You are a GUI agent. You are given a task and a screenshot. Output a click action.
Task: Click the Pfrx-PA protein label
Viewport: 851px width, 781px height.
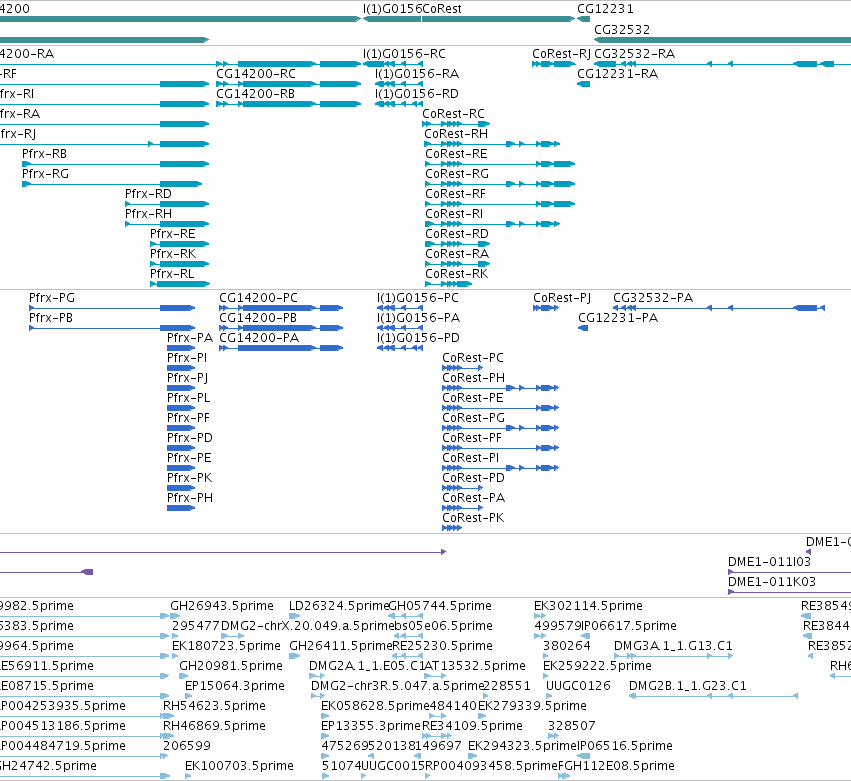[x=190, y=338]
